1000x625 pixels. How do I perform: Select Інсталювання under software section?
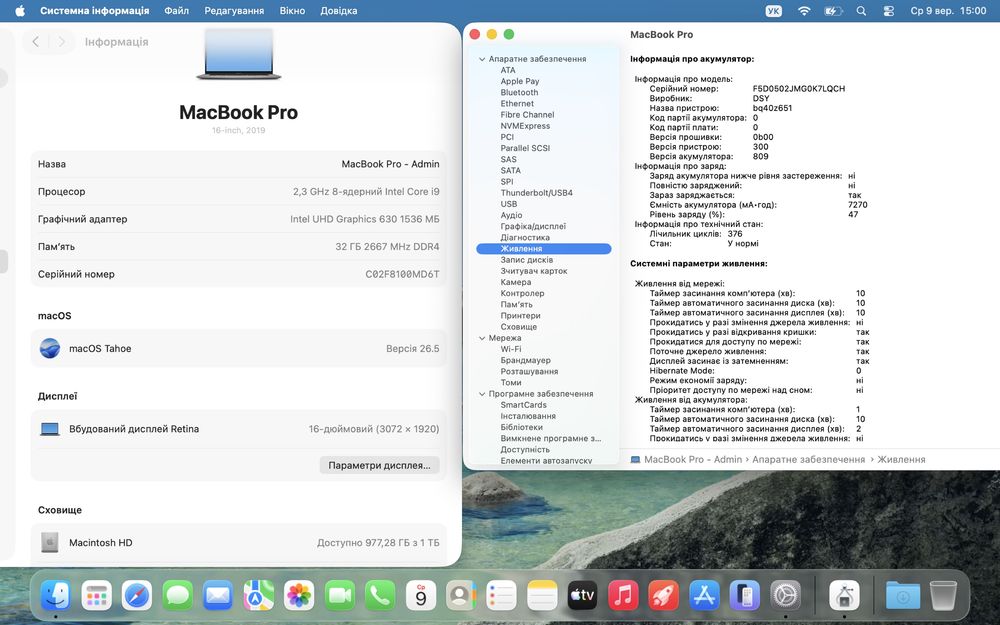coord(528,416)
